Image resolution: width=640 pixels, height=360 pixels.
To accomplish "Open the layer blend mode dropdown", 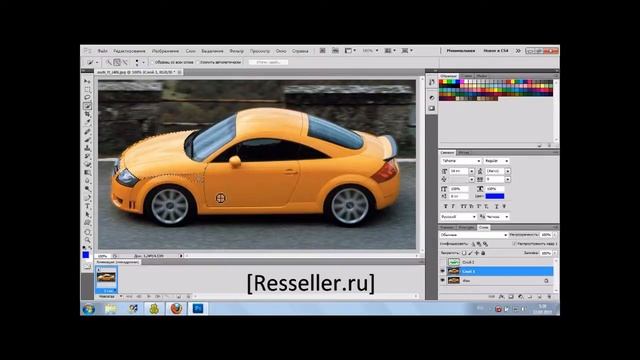I will point(474,235).
